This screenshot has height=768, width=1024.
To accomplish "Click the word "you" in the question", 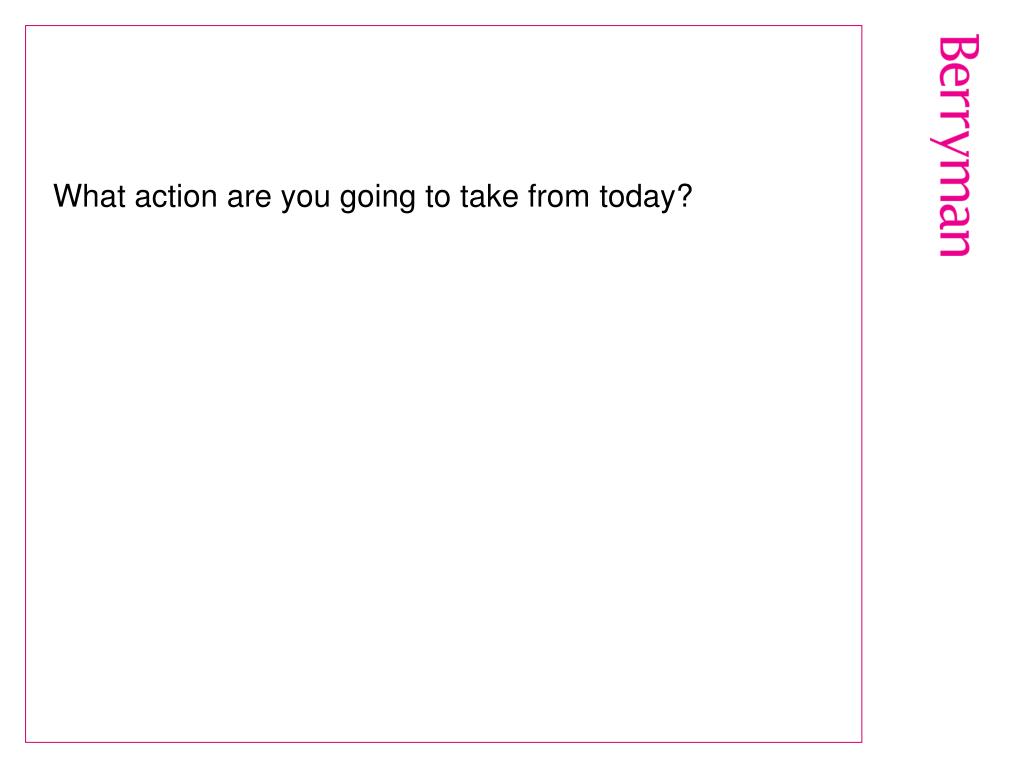I will 306,200.
